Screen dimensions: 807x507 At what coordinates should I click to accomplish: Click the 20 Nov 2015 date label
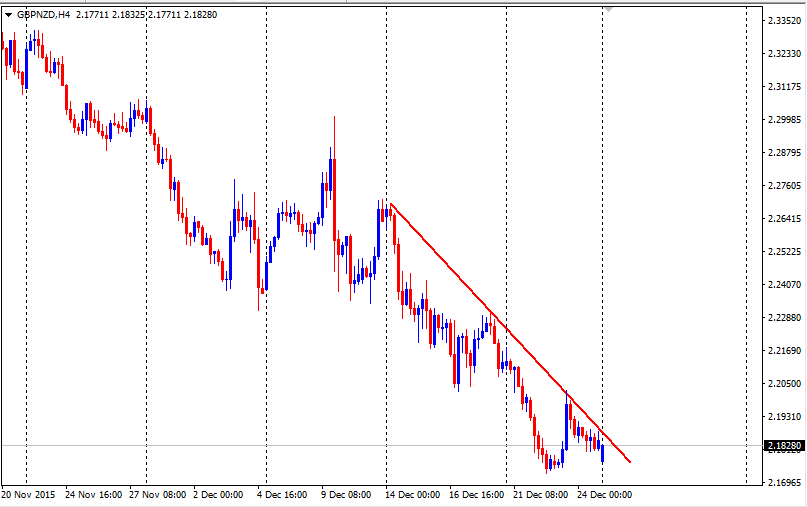28,495
